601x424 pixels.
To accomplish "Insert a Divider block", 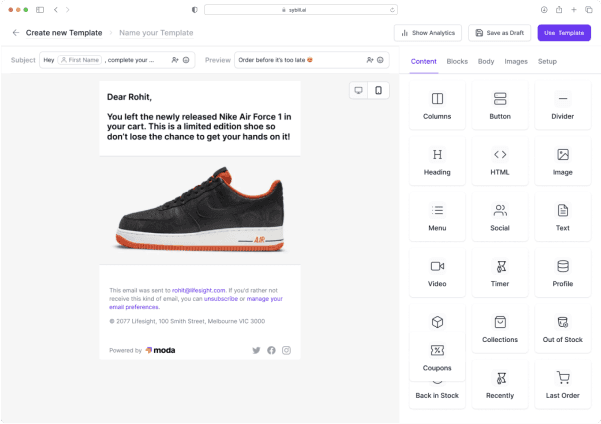I will (x=562, y=105).
